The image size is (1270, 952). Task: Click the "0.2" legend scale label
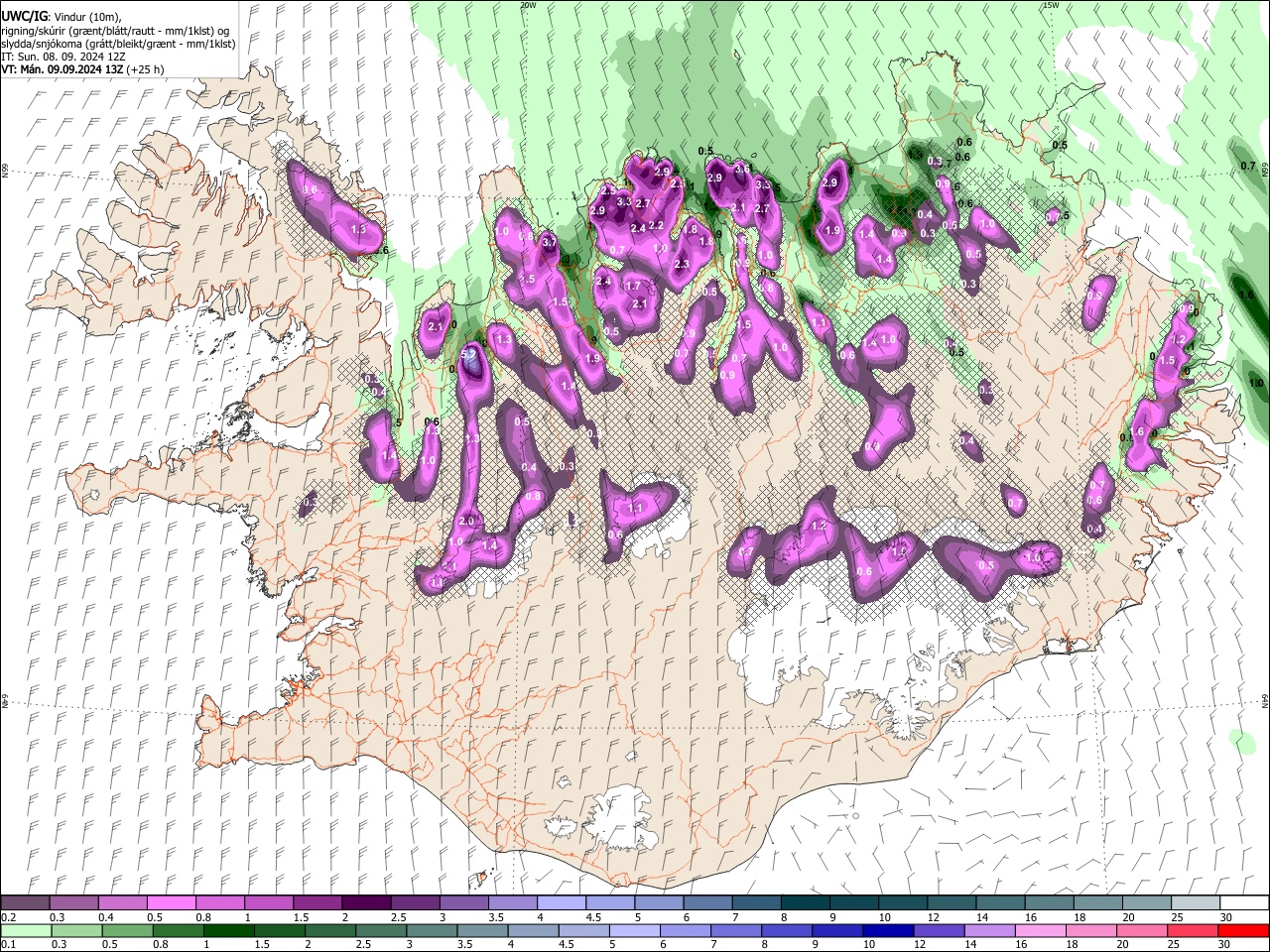click(x=8, y=917)
